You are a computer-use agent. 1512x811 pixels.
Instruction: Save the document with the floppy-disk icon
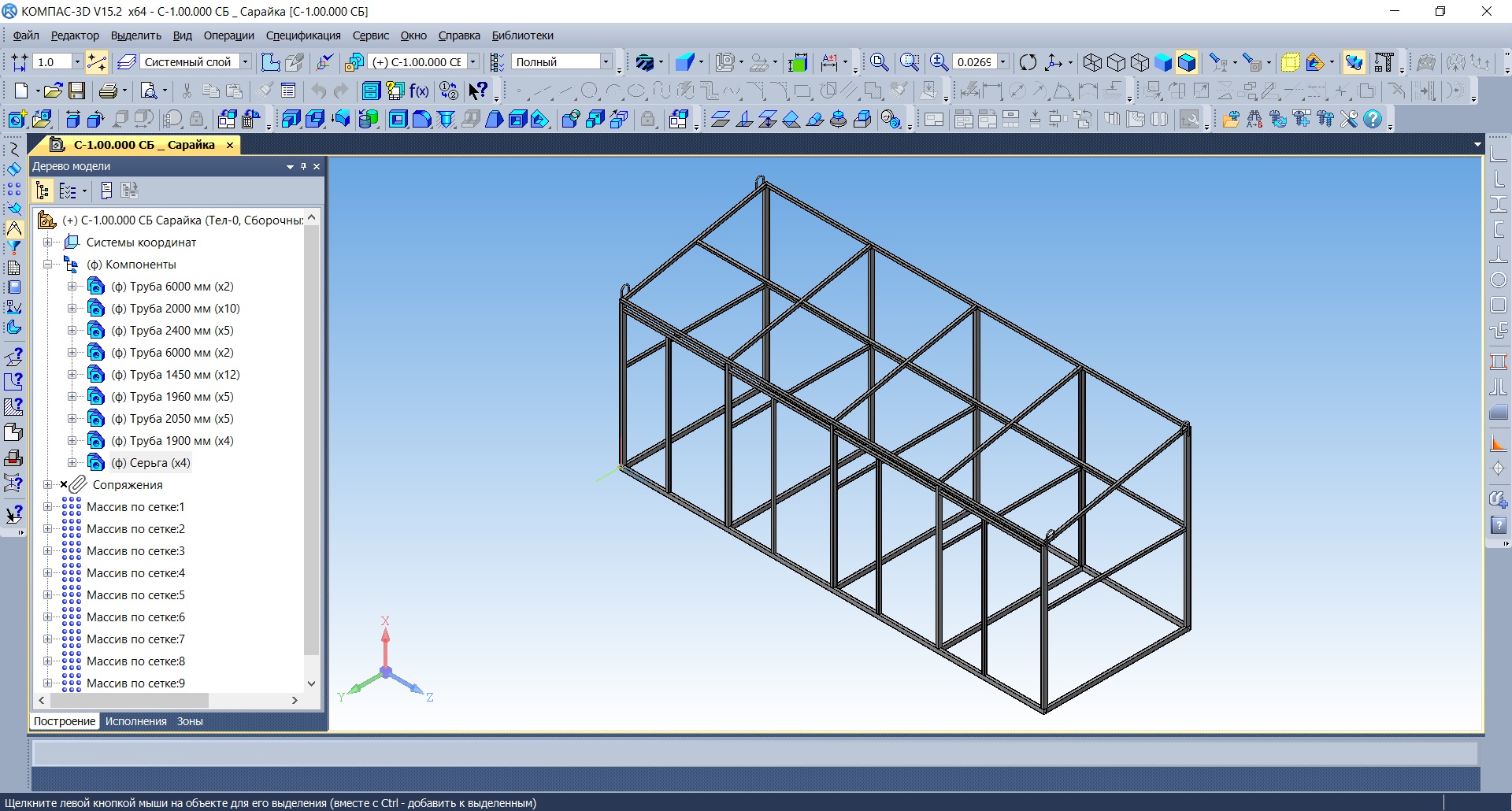[76, 91]
